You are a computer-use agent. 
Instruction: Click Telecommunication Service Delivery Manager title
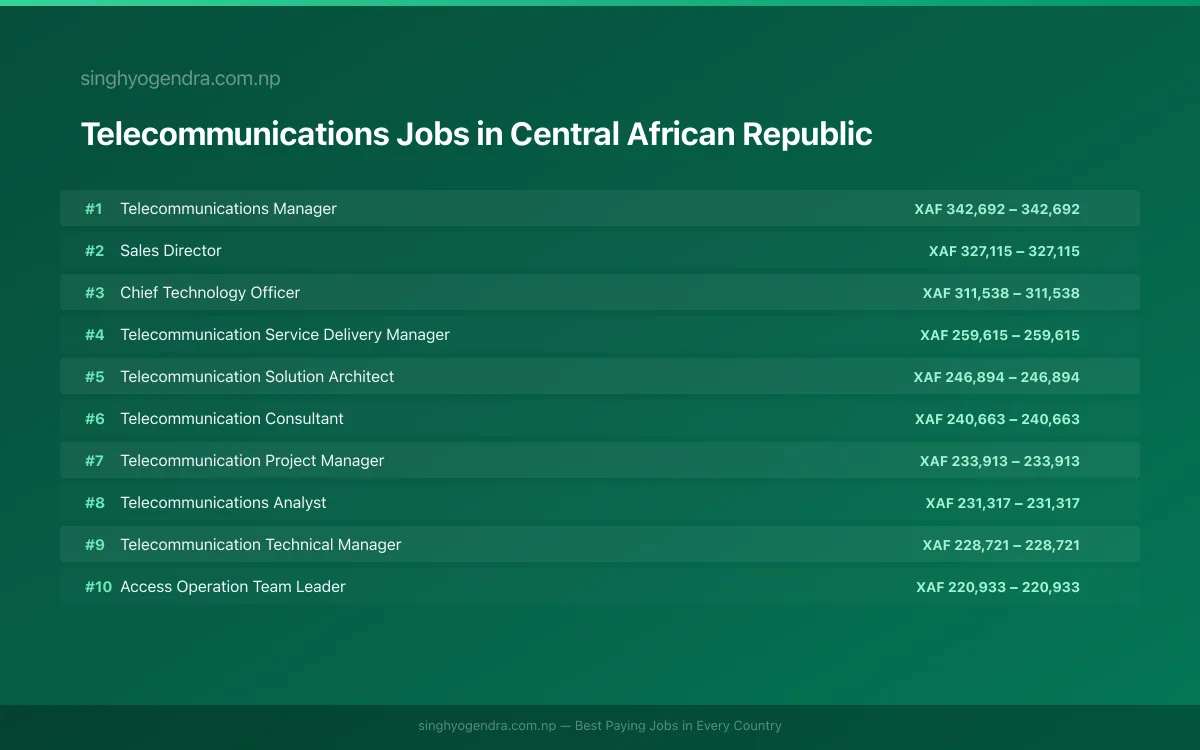[x=285, y=335]
